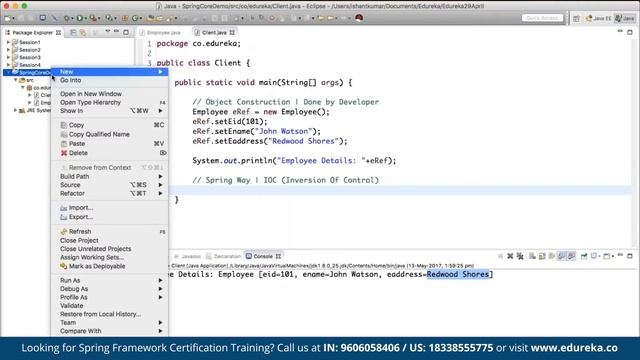This screenshot has width=640, height=360.
Task: Click Remove Launch X icon in the Console
Action: [x=510, y=256]
